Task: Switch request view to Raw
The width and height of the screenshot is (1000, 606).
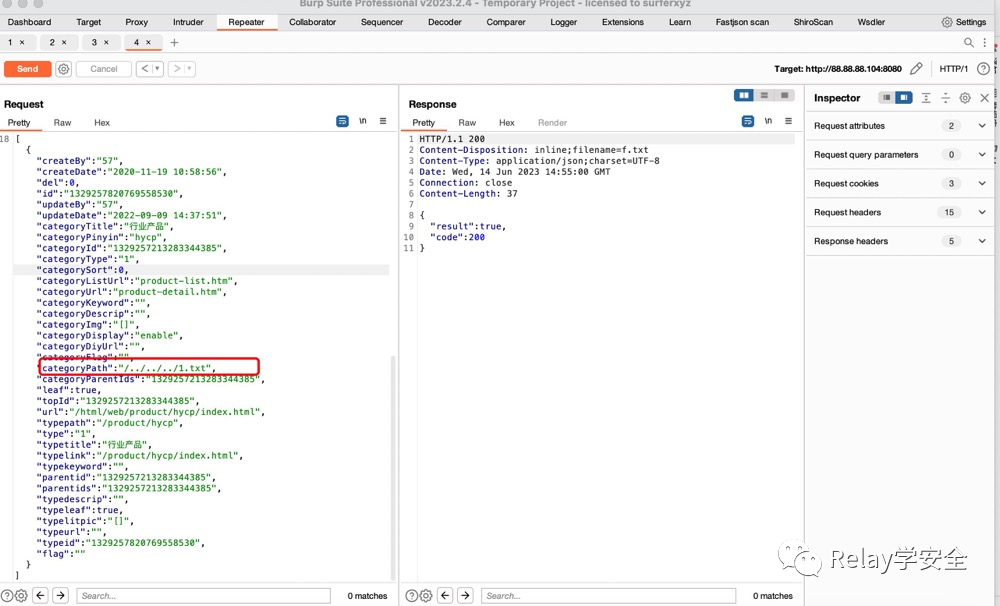Action: click(62, 122)
